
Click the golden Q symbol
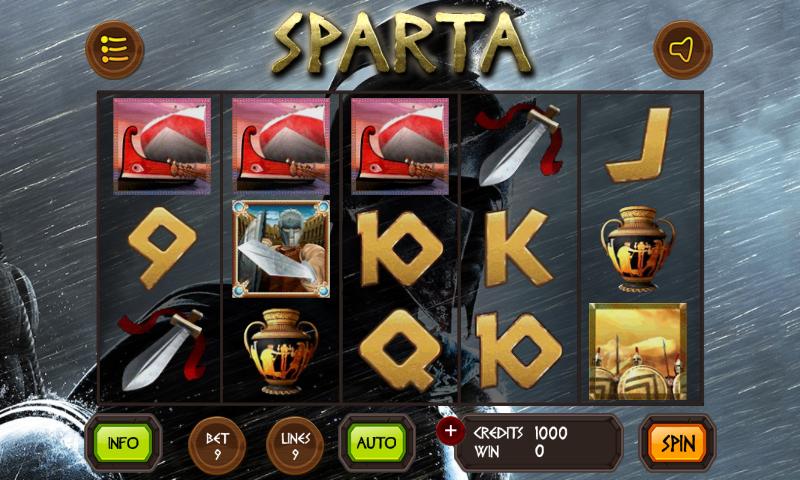pos(401,350)
